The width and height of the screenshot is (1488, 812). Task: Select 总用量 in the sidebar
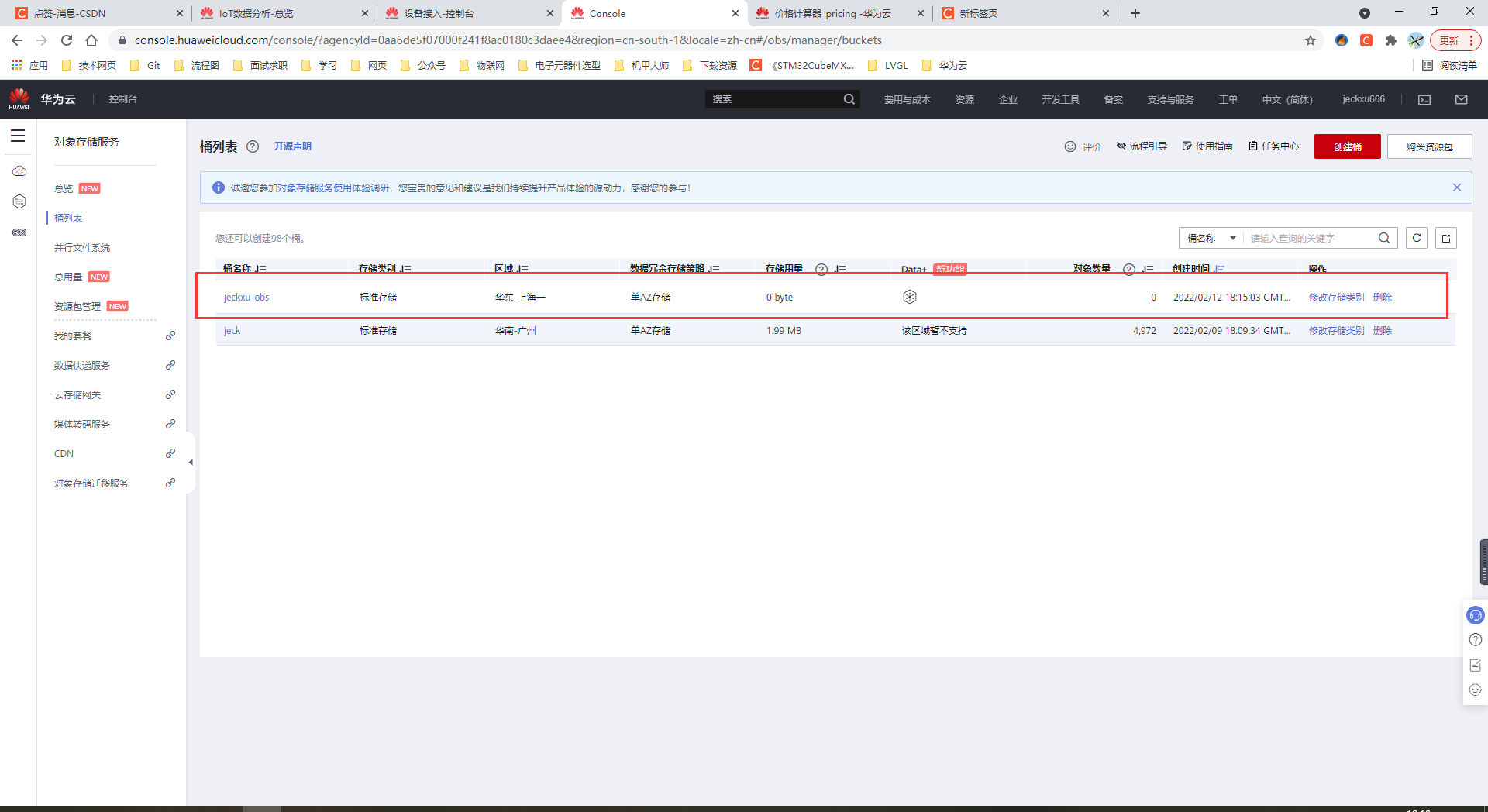click(x=68, y=277)
